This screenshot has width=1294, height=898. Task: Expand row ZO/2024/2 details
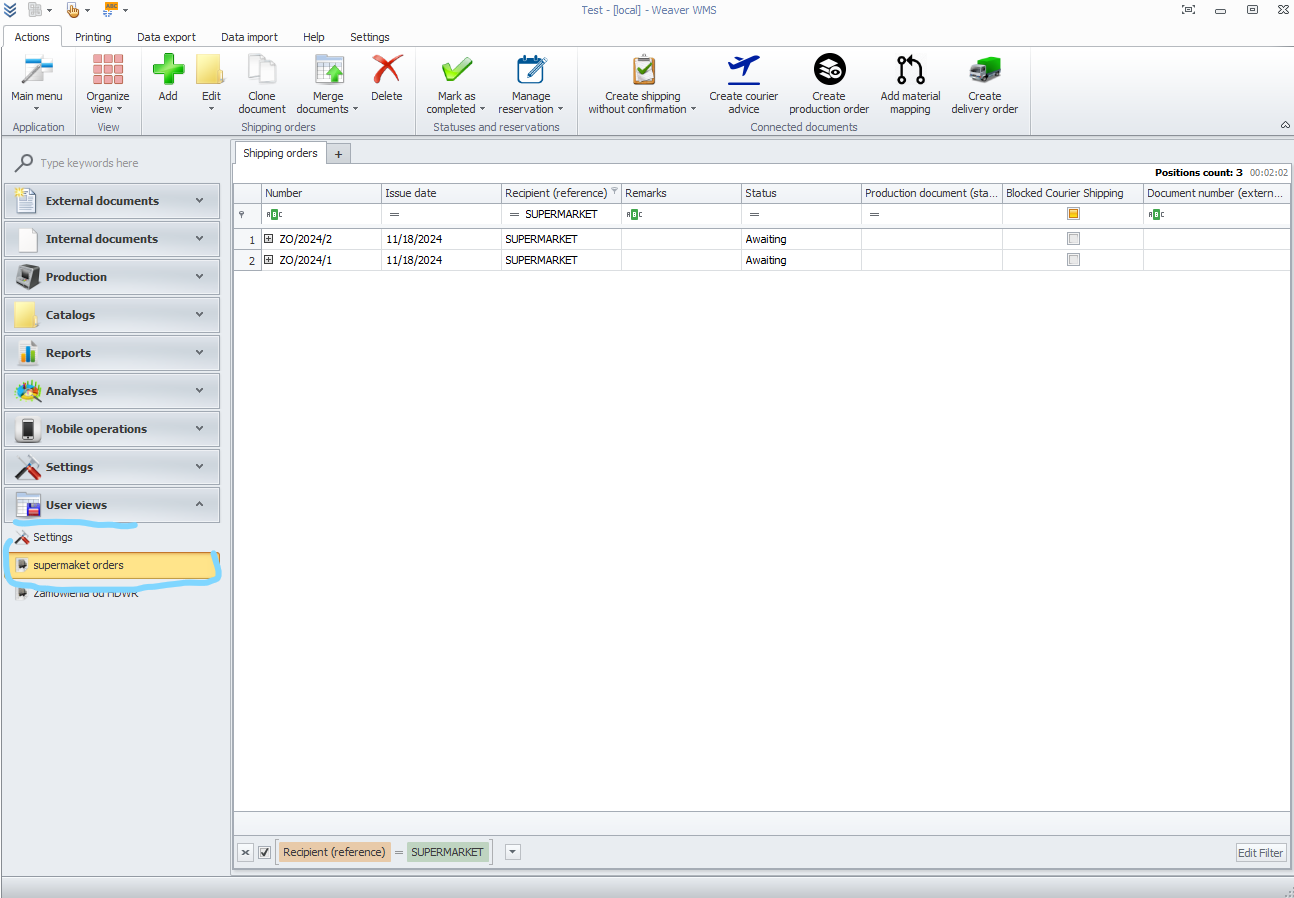pos(269,239)
